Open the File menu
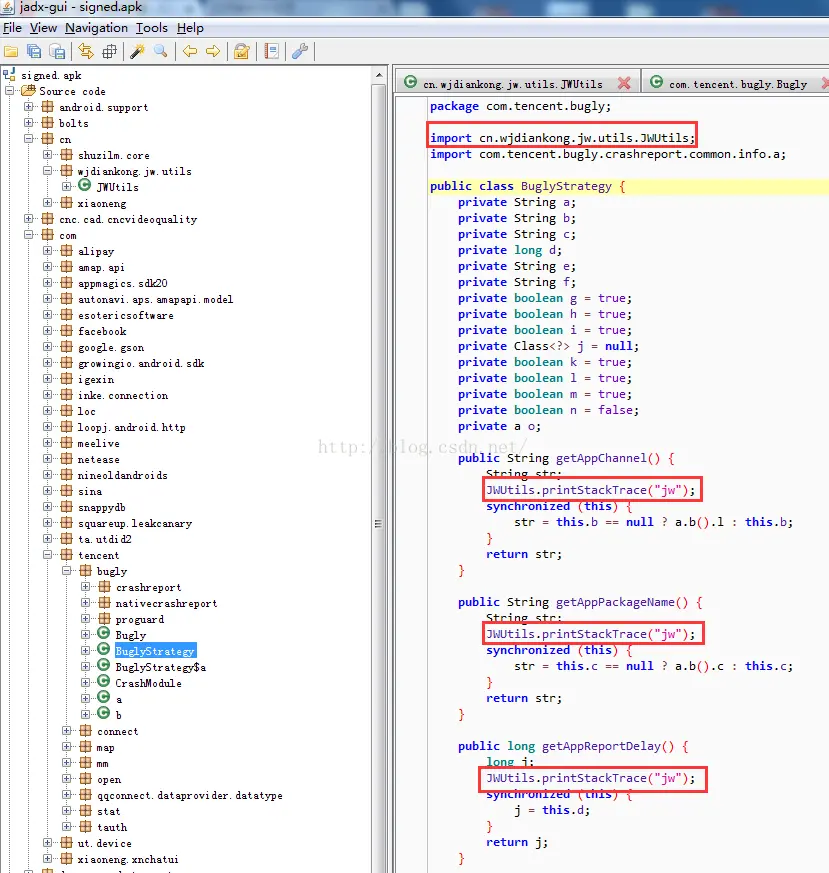The image size is (829, 873). tap(12, 28)
